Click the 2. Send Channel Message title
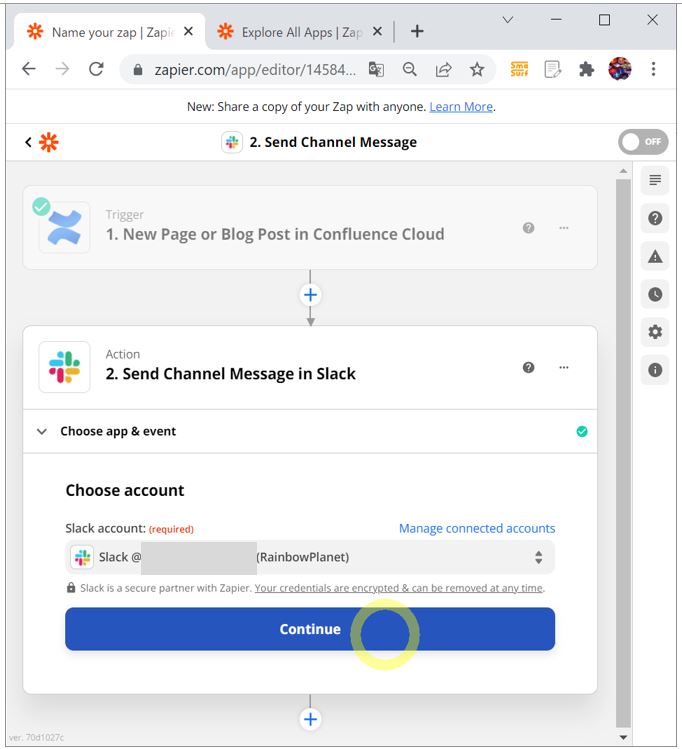This screenshot has width=682, height=749. pyautogui.click(x=333, y=142)
